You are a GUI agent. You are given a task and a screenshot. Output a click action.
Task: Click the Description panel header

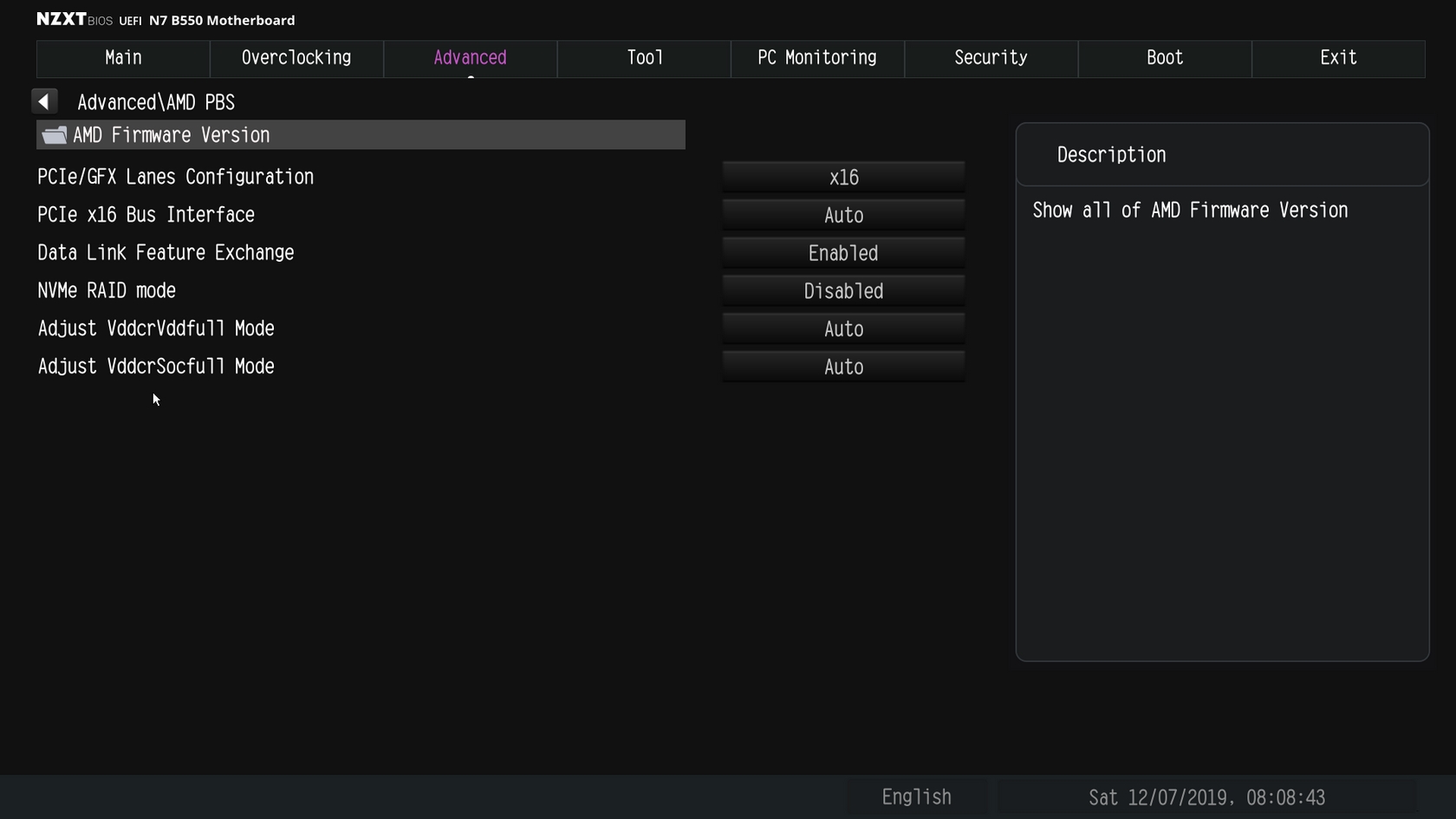[1222, 154]
